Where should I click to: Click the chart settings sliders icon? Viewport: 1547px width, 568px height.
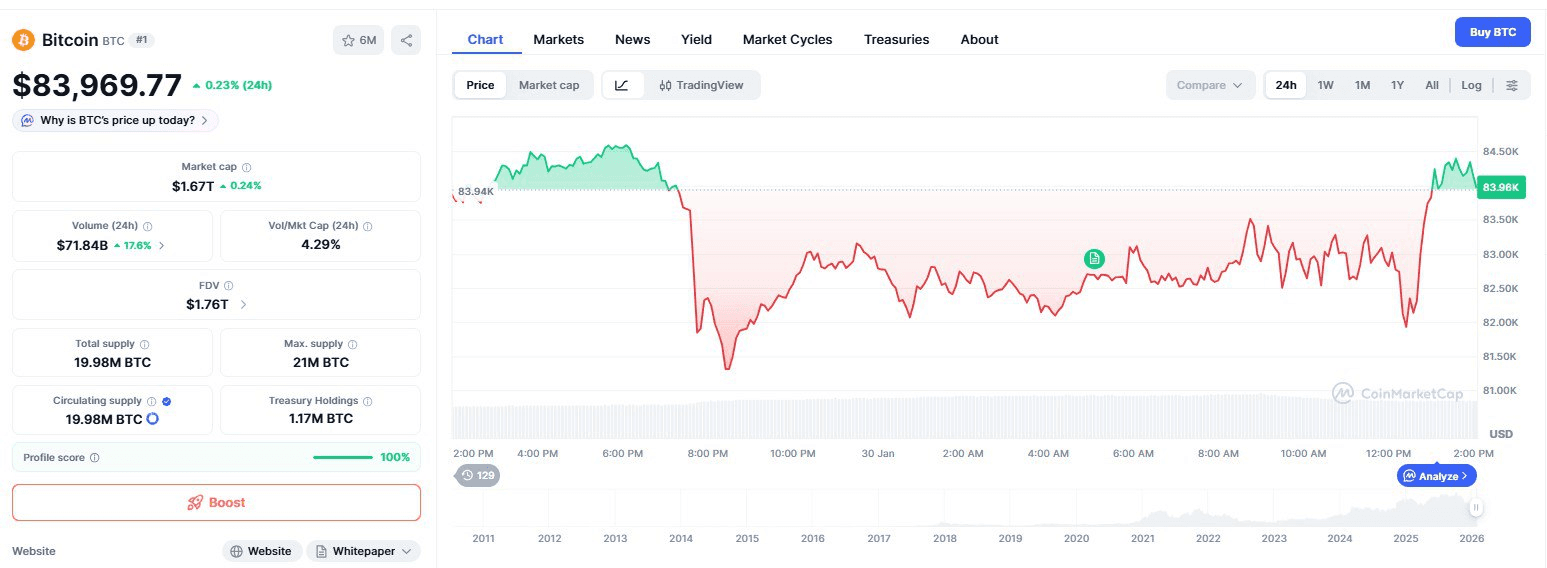click(x=1512, y=85)
